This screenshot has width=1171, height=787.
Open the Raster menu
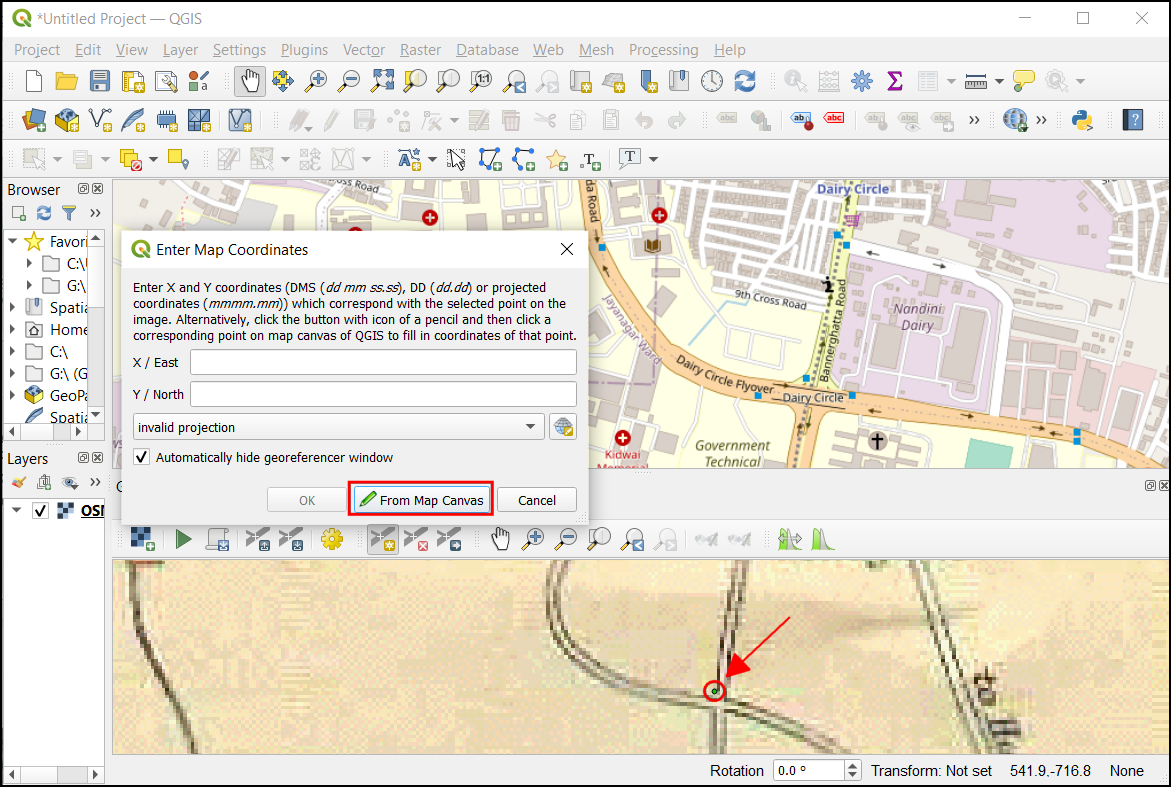click(420, 50)
